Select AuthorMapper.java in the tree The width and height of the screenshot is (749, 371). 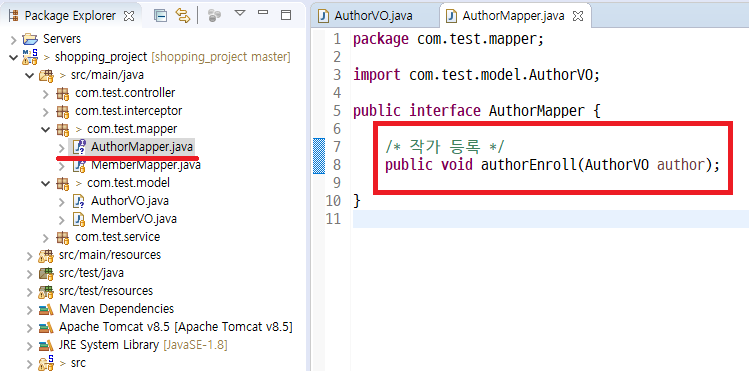142,147
